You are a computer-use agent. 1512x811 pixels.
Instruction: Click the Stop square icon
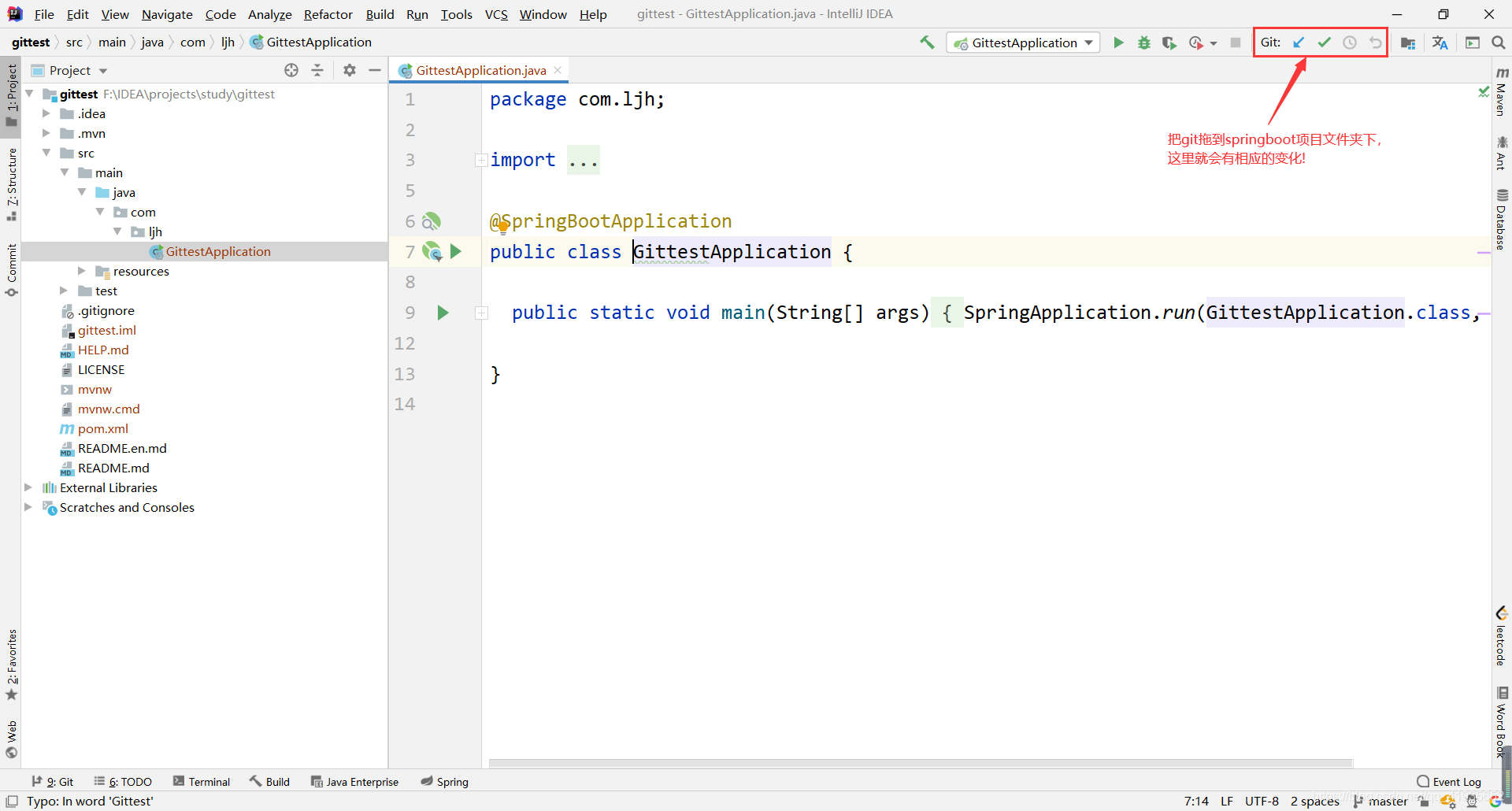coord(1236,43)
